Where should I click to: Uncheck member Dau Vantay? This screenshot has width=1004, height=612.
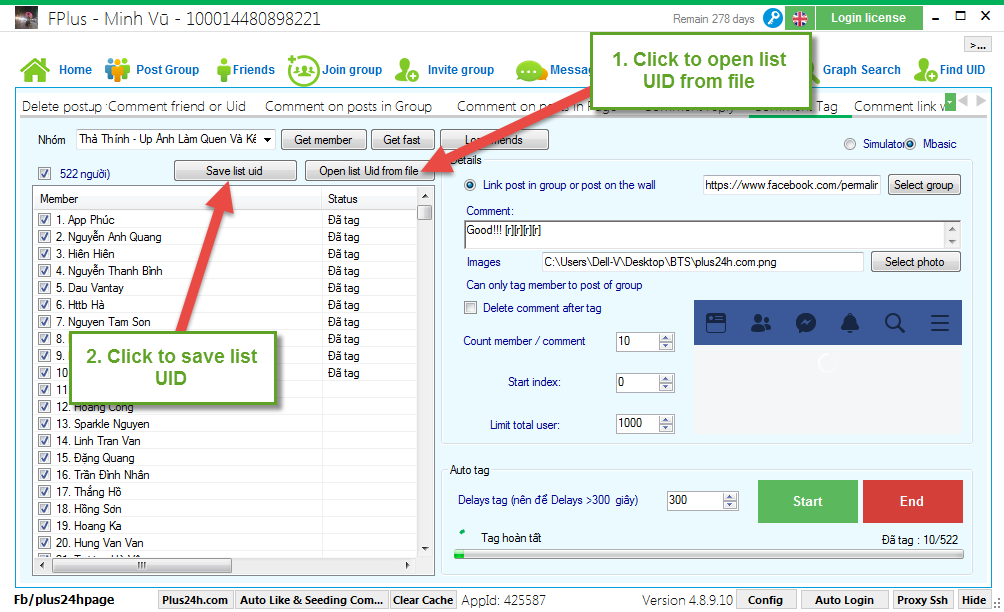[x=44, y=287]
